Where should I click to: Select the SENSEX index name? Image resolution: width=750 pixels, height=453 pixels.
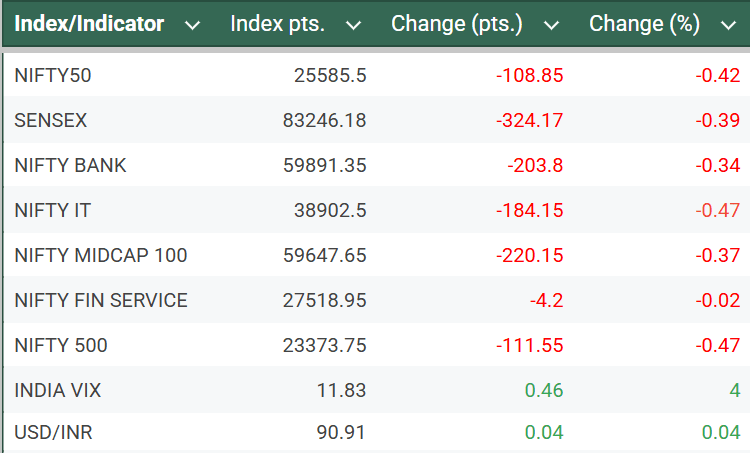[x=51, y=120]
